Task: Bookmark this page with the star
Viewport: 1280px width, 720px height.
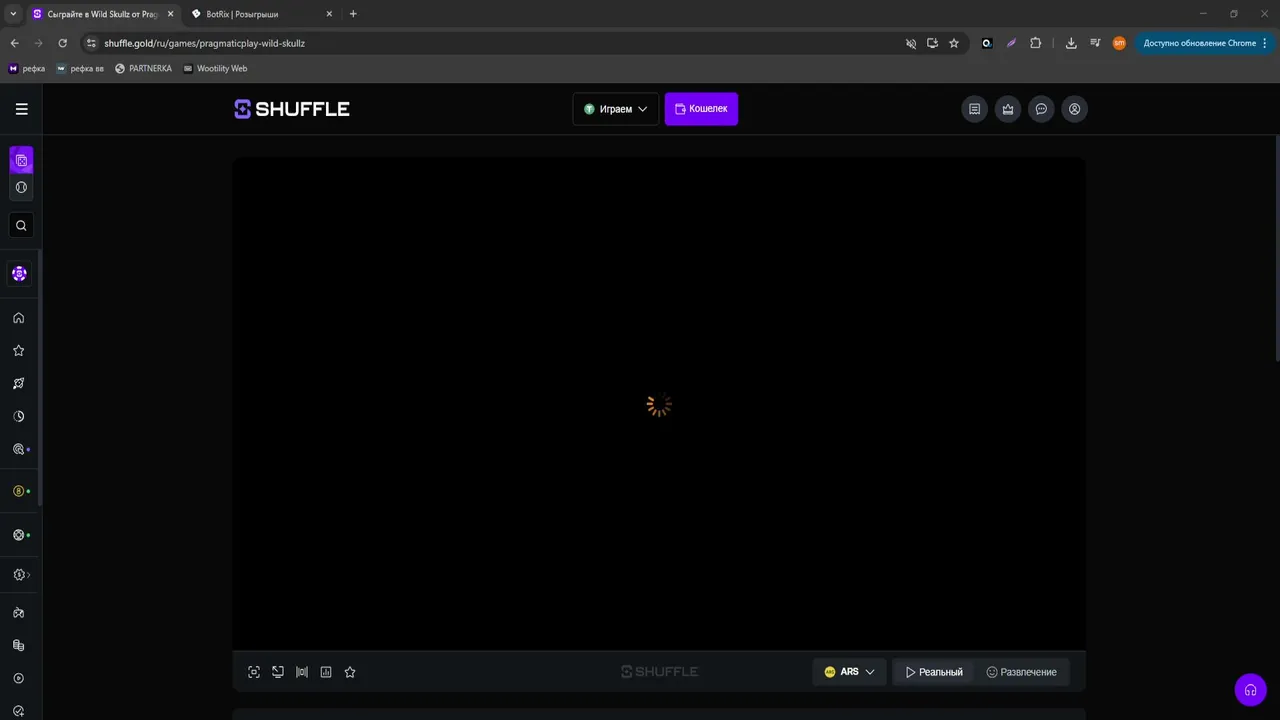Action: (954, 43)
